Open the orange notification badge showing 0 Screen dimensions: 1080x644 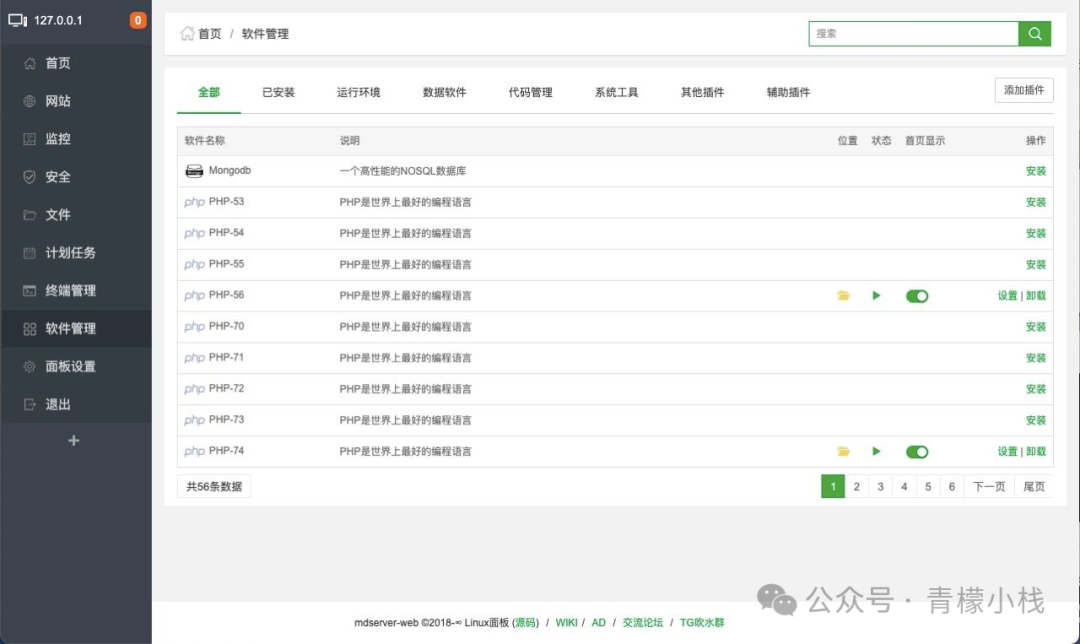138,20
